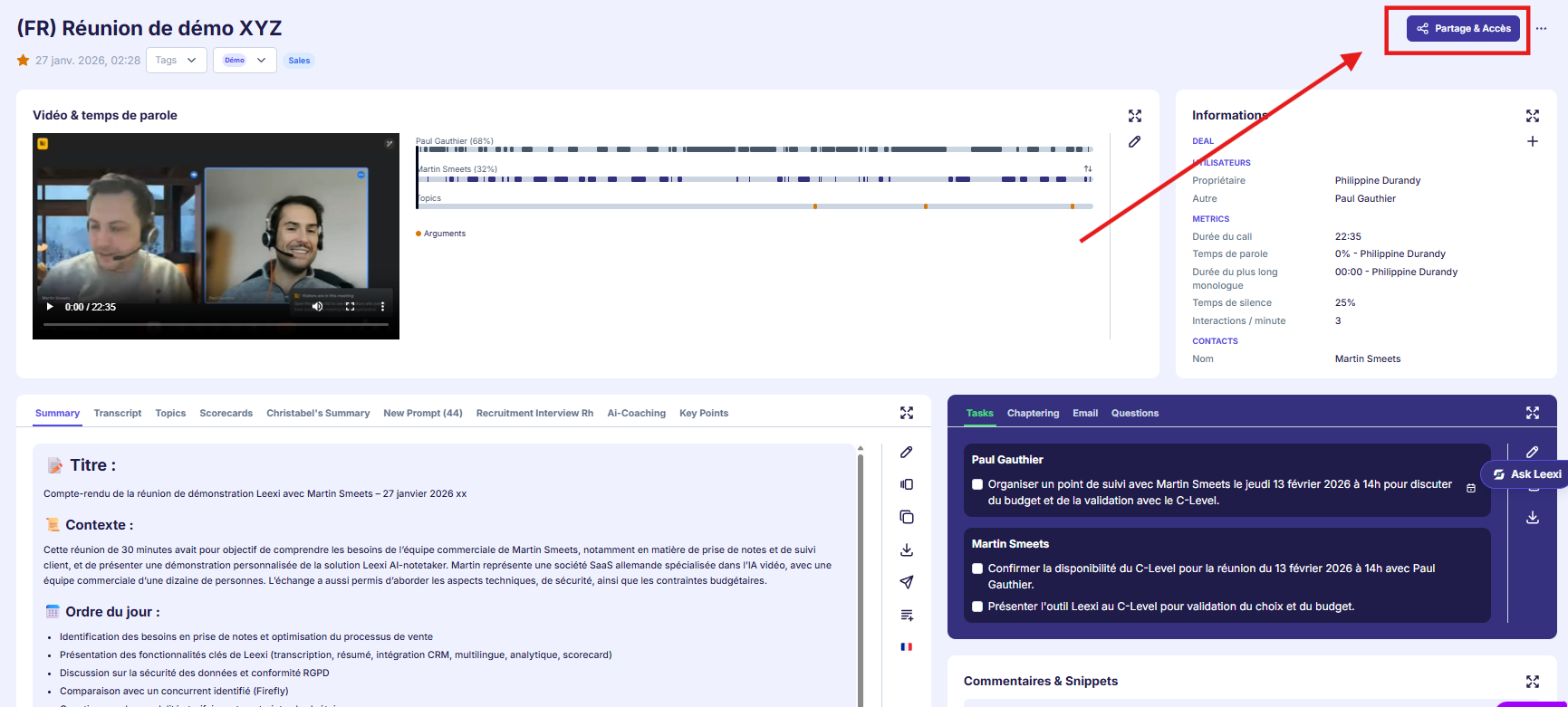Copy the summary with the copy icon
This screenshot has height=707, width=1568.
pyautogui.click(x=907, y=517)
